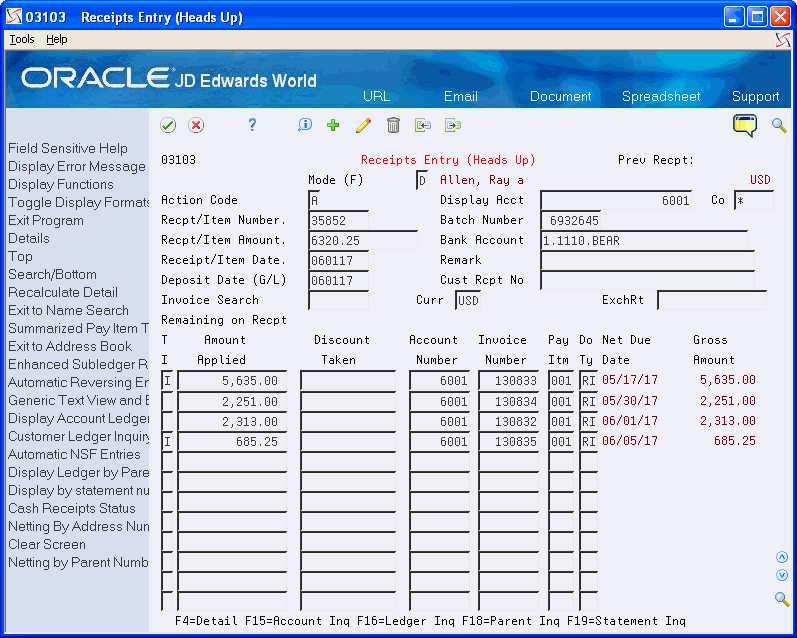
Task: Click the green checkmark OK icon
Action: (168, 125)
